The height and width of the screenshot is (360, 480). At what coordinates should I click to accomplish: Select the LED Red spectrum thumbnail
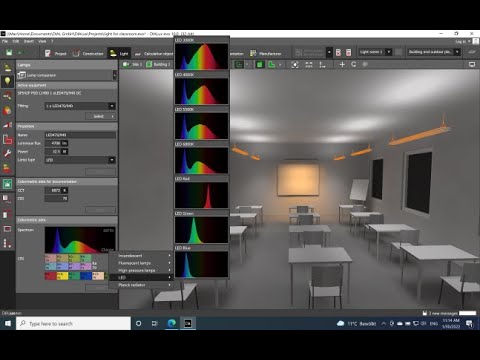pyautogui.click(x=202, y=195)
